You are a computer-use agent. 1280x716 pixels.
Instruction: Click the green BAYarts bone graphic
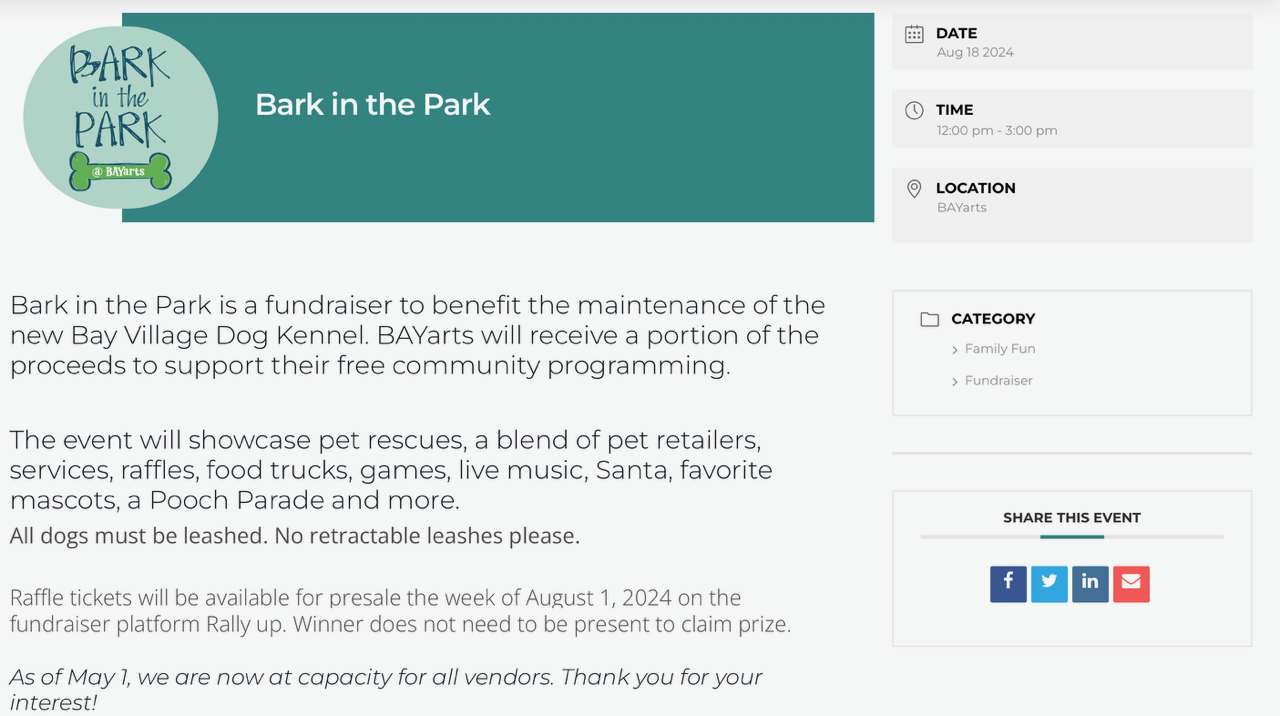pyautogui.click(x=121, y=171)
